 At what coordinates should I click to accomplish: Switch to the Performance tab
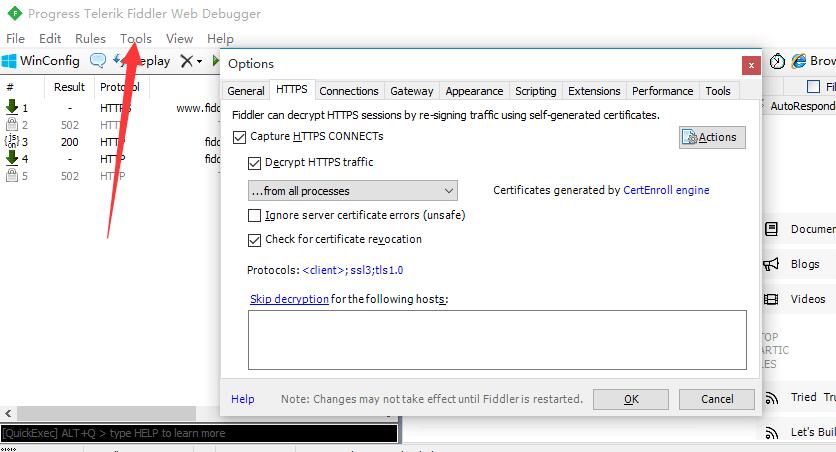662,91
